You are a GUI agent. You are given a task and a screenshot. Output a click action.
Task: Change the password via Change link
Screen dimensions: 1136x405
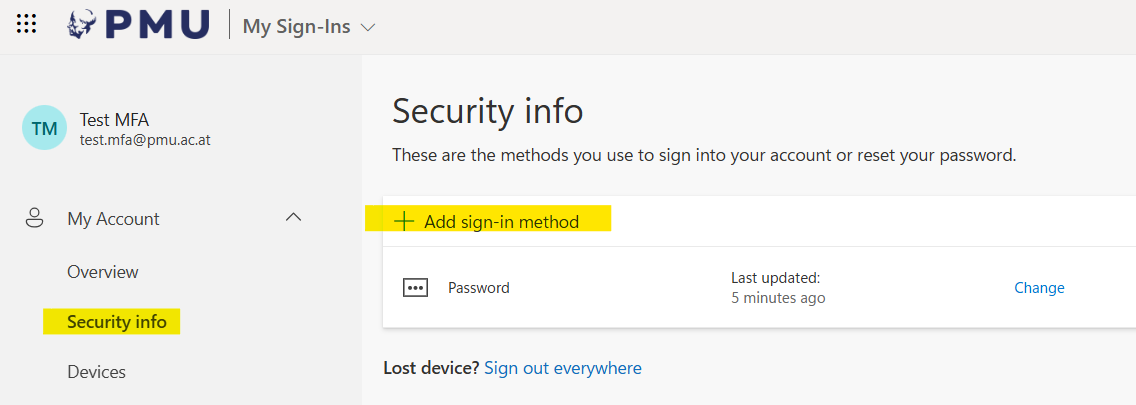coord(1039,288)
